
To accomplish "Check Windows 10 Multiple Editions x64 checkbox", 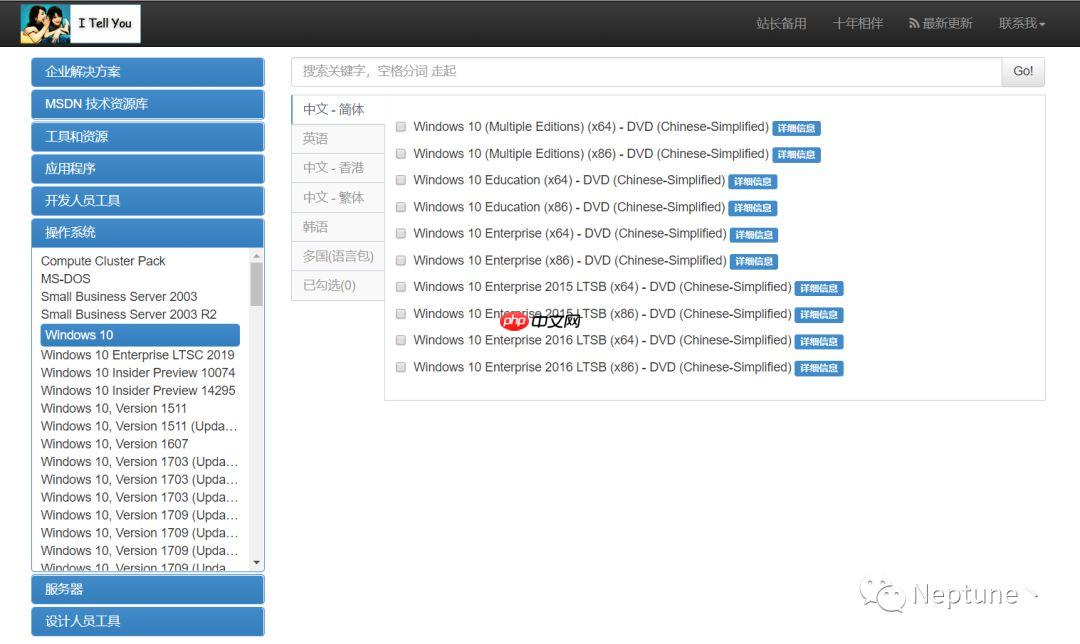I will click(x=401, y=127).
